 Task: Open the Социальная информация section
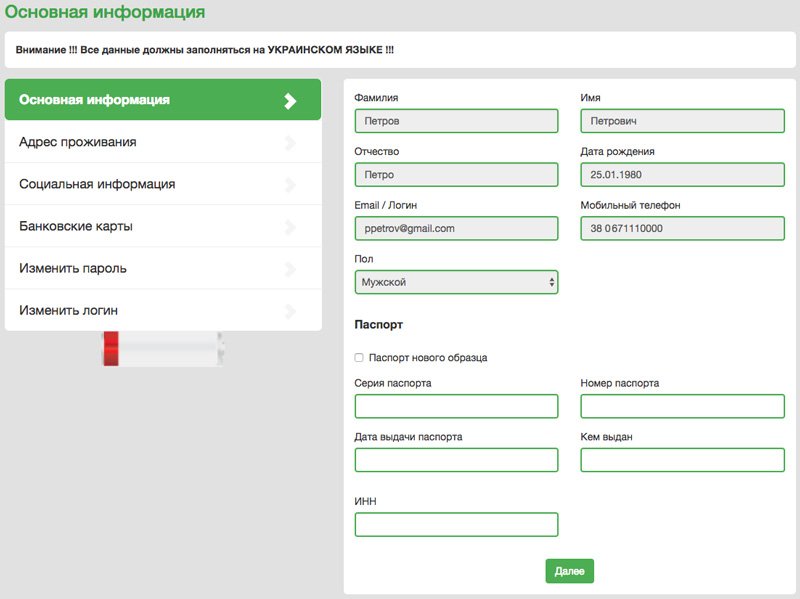click(163, 184)
